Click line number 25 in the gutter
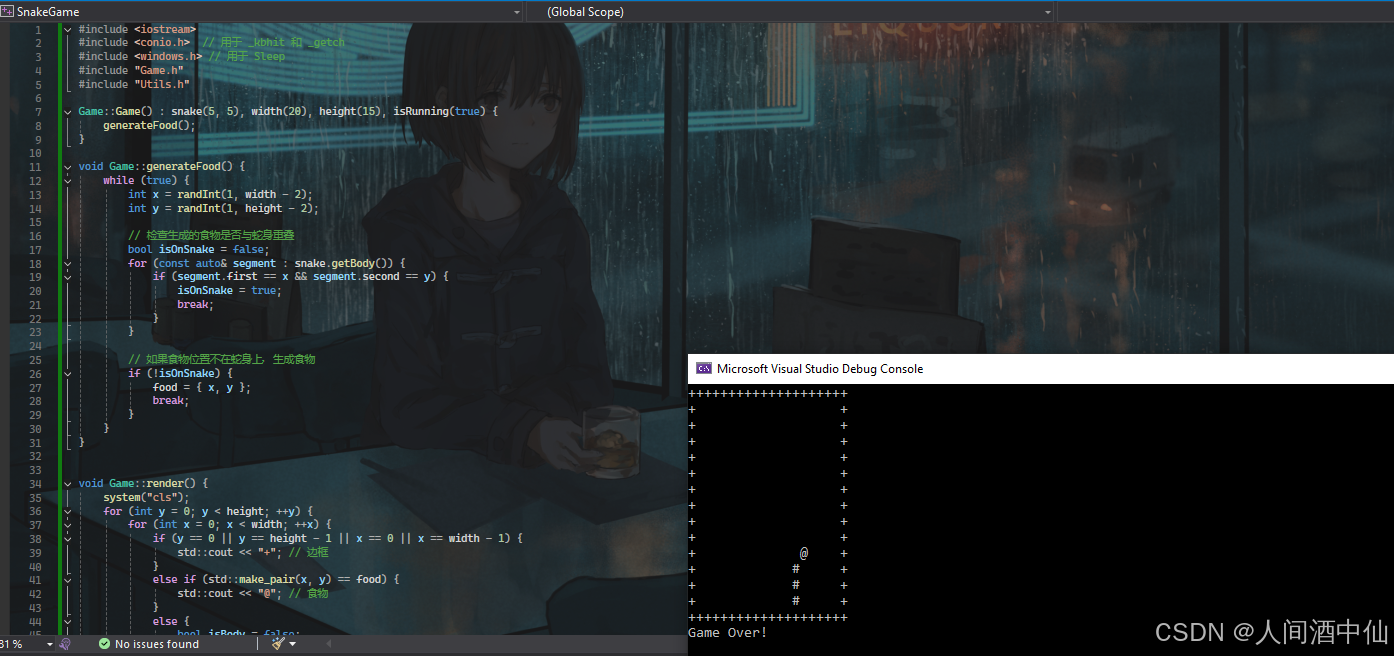 pyautogui.click(x=36, y=359)
